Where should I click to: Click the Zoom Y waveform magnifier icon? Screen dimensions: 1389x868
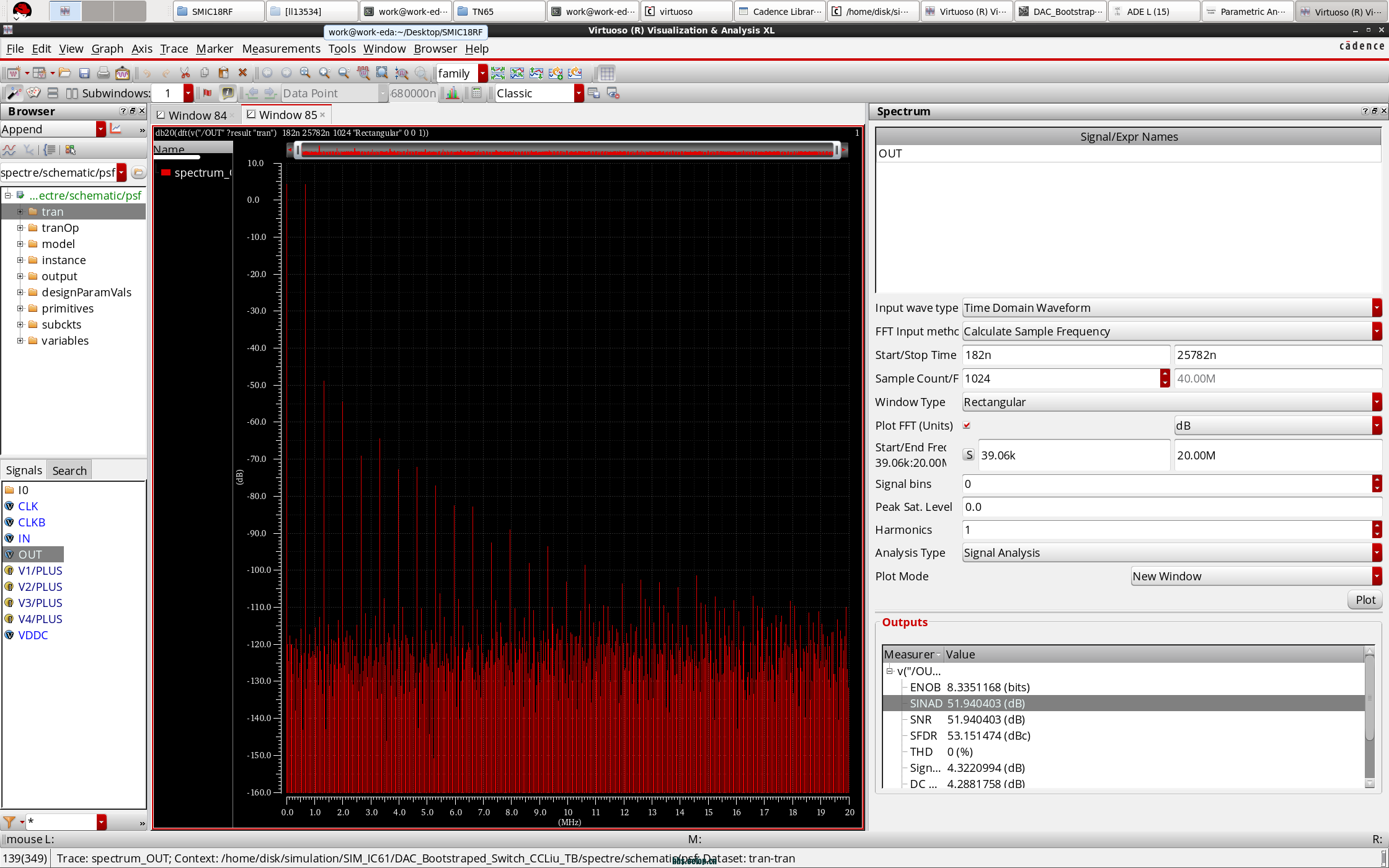click(402, 73)
